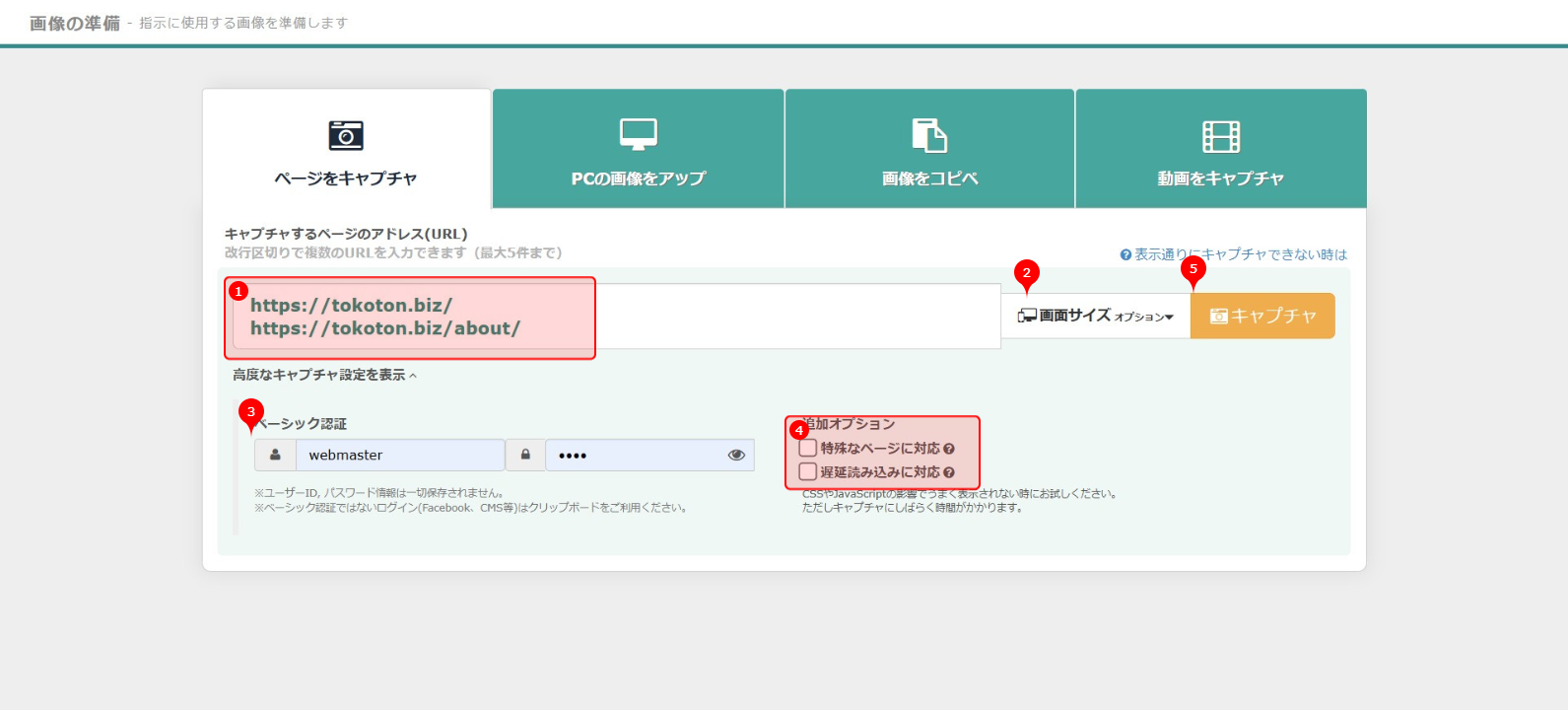Open the 表示通りにキャプチャできない時は link
Screen dimensions: 1568x710
(x=1239, y=254)
